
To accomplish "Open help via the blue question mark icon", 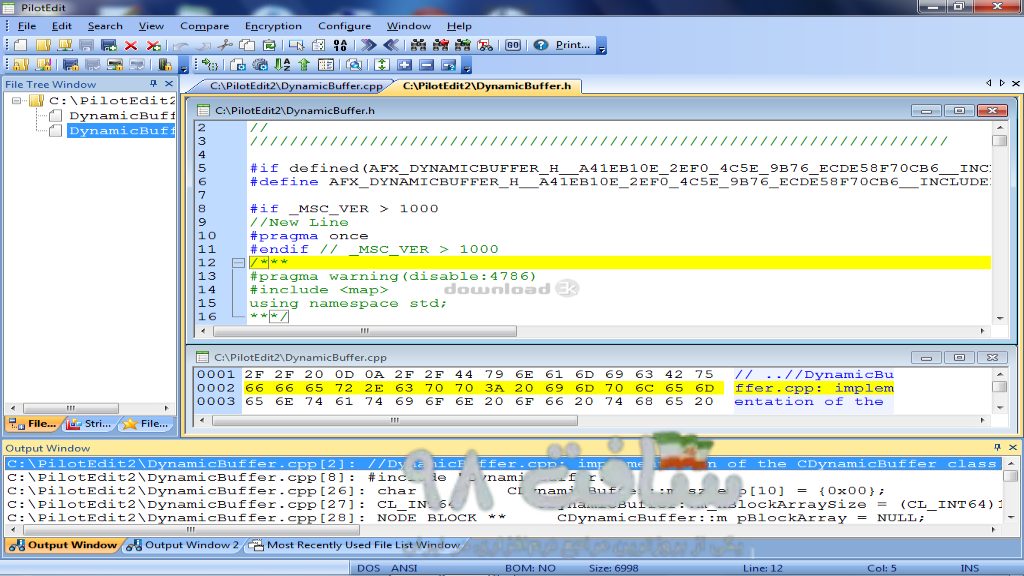I will pos(541,45).
